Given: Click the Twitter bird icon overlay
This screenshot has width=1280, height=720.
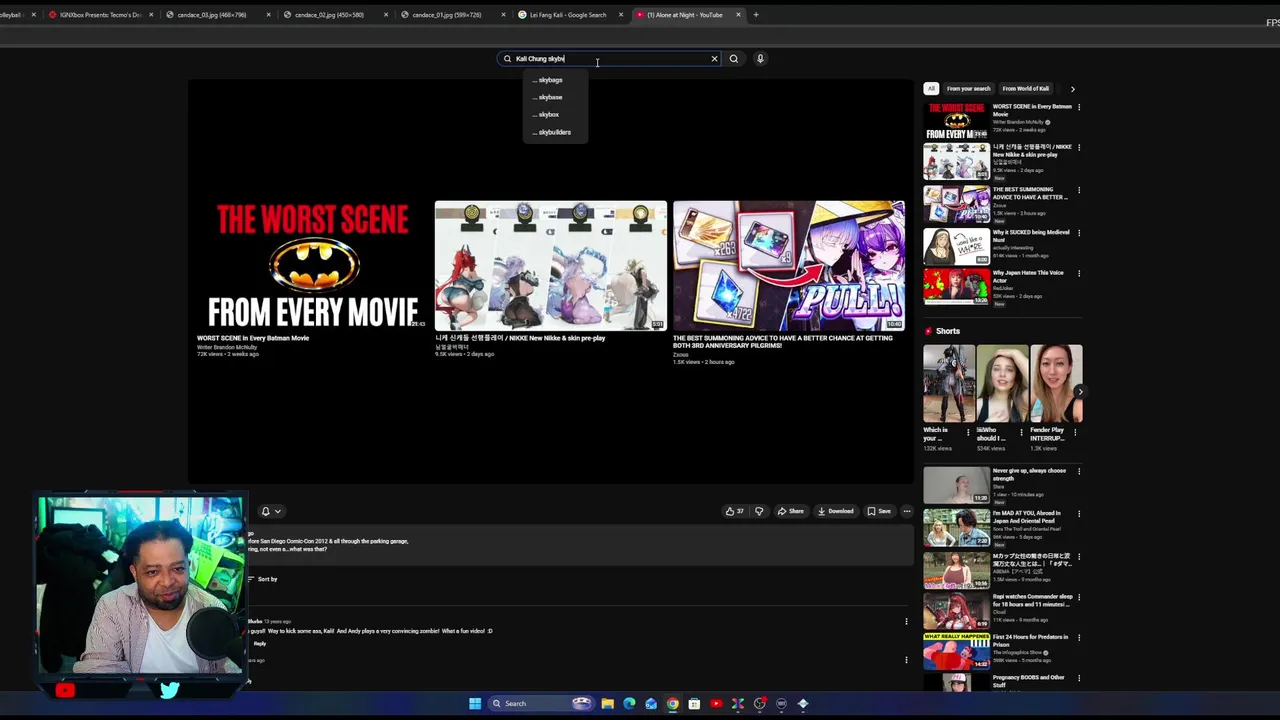Looking at the screenshot, I should pyautogui.click(x=169, y=689).
